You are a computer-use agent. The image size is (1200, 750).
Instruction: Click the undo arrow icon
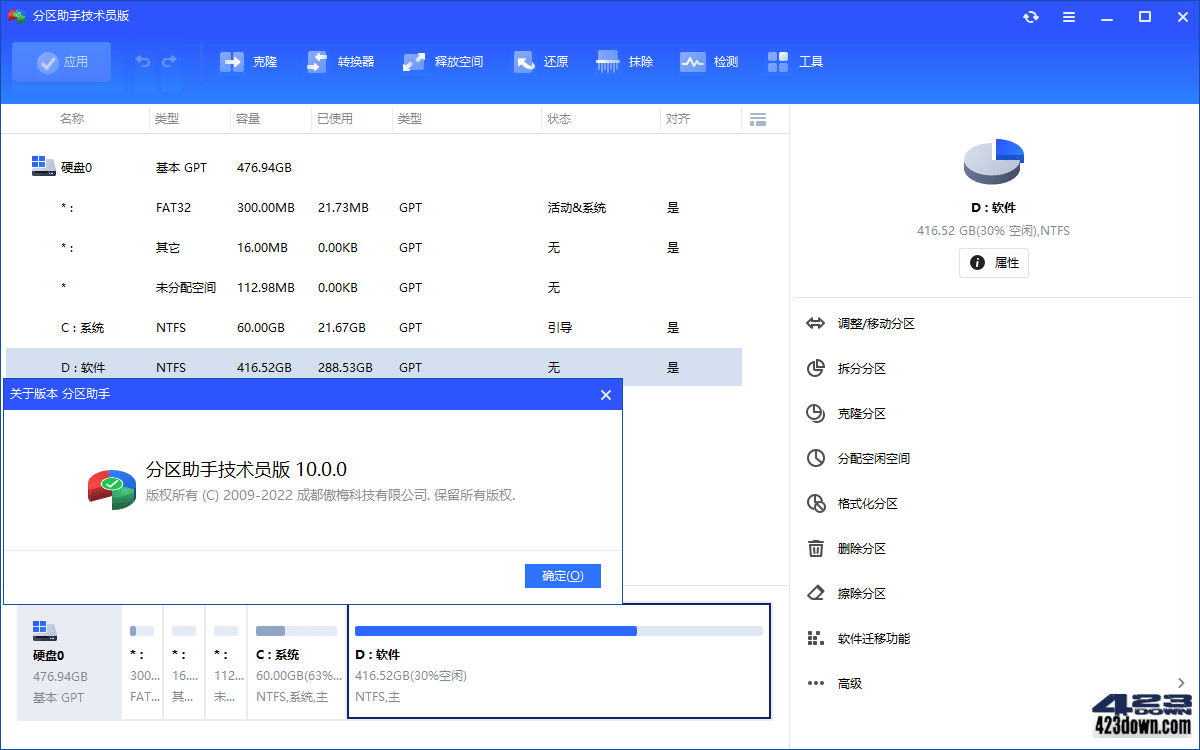[x=141, y=61]
